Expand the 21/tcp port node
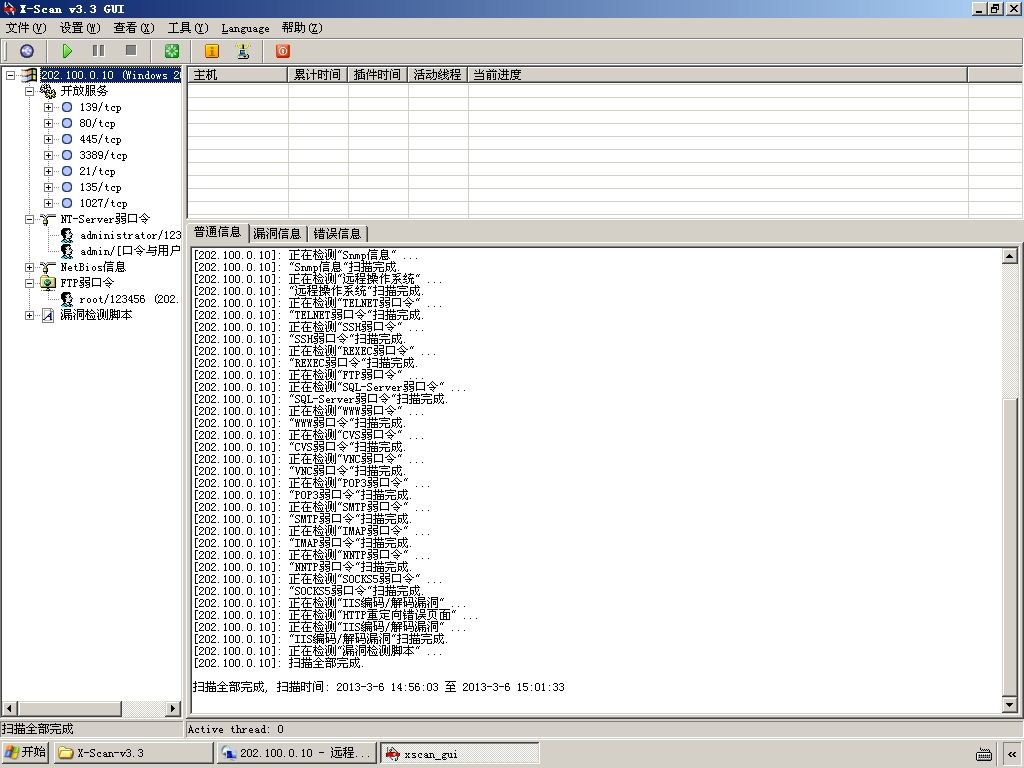The image size is (1024, 768). click(x=48, y=171)
